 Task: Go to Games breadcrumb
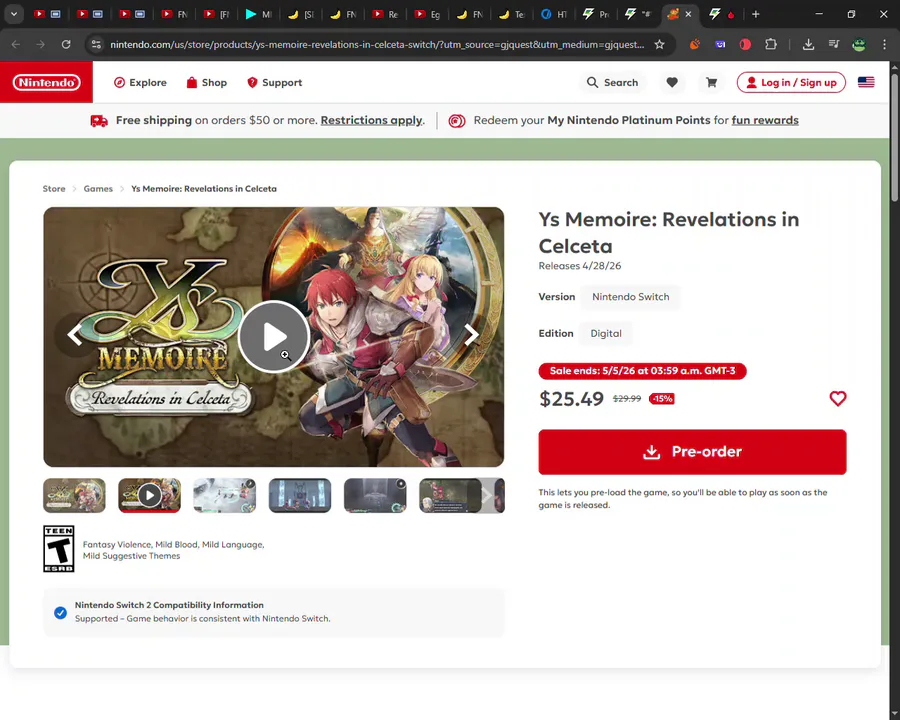click(x=98, y=188)
